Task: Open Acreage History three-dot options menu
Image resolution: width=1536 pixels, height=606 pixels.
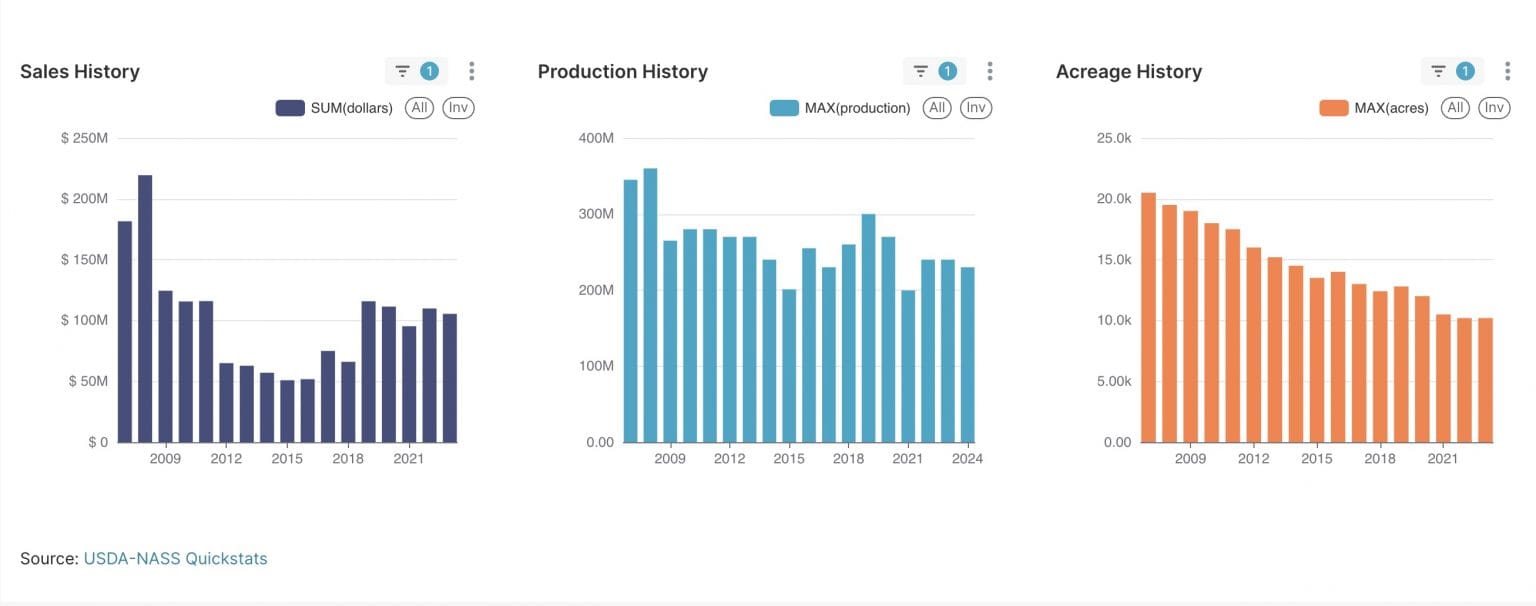Action: [1507, 71]
